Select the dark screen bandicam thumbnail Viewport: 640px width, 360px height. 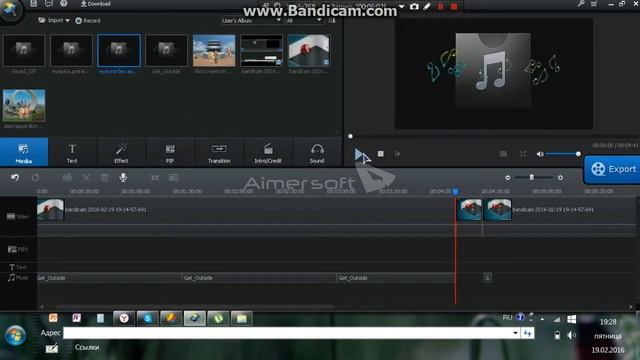pyautogui.click(x=261, y=51)
